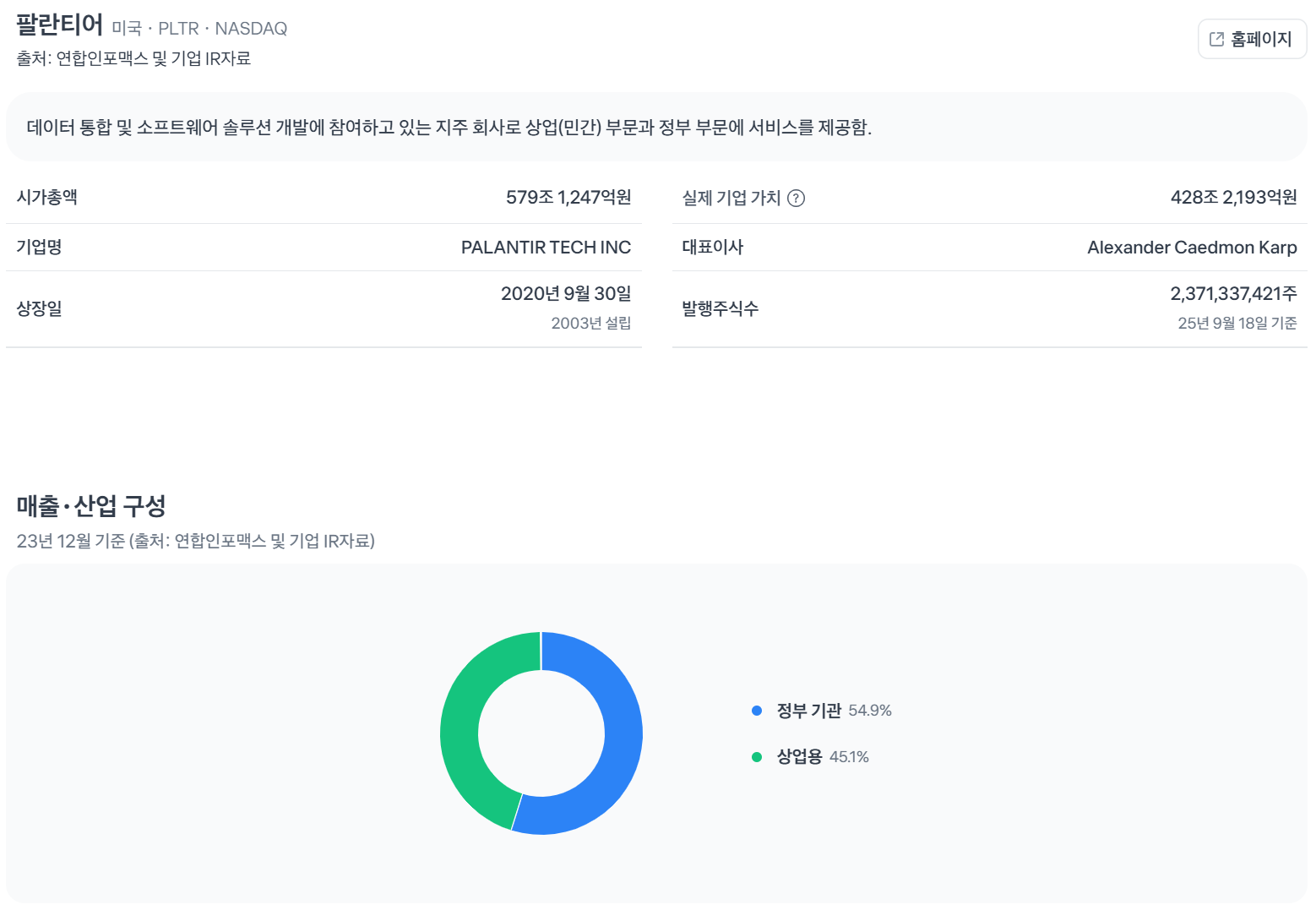This screenshot has width=1316, height=921.
Task: Select the 정부 기관 legend label
Action: 808,711
